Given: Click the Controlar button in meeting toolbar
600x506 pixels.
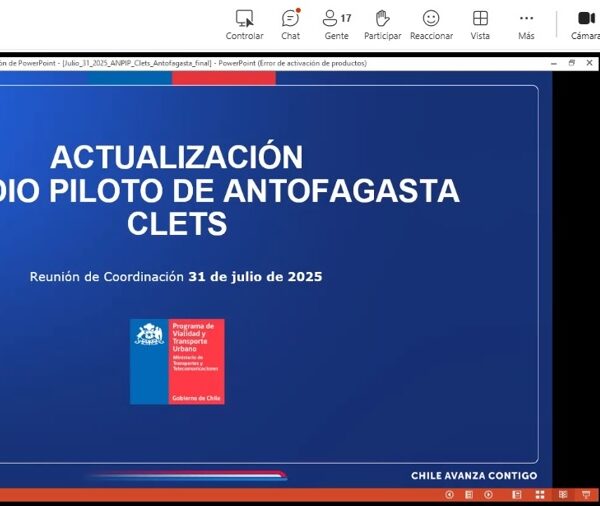Looking at the screenshot, I should (244, 25).
